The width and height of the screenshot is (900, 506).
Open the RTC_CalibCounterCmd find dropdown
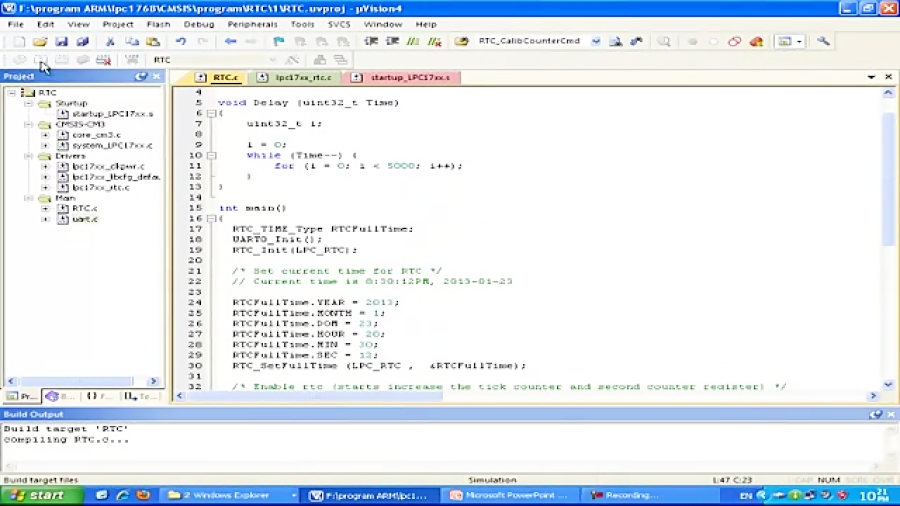click(x=596, y=42)
